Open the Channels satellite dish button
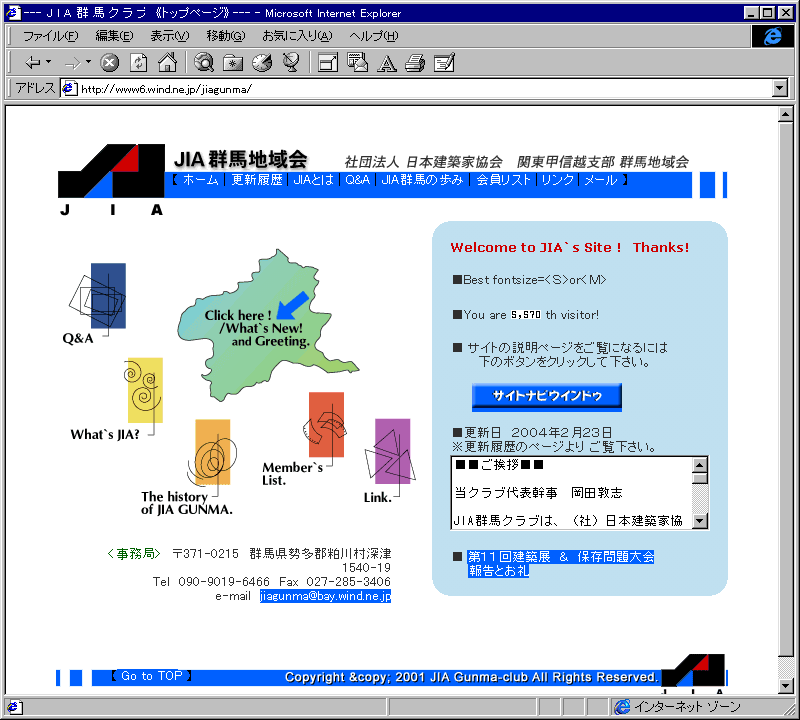This screenshot has height=720, width=800. click(x=291, y=63)
